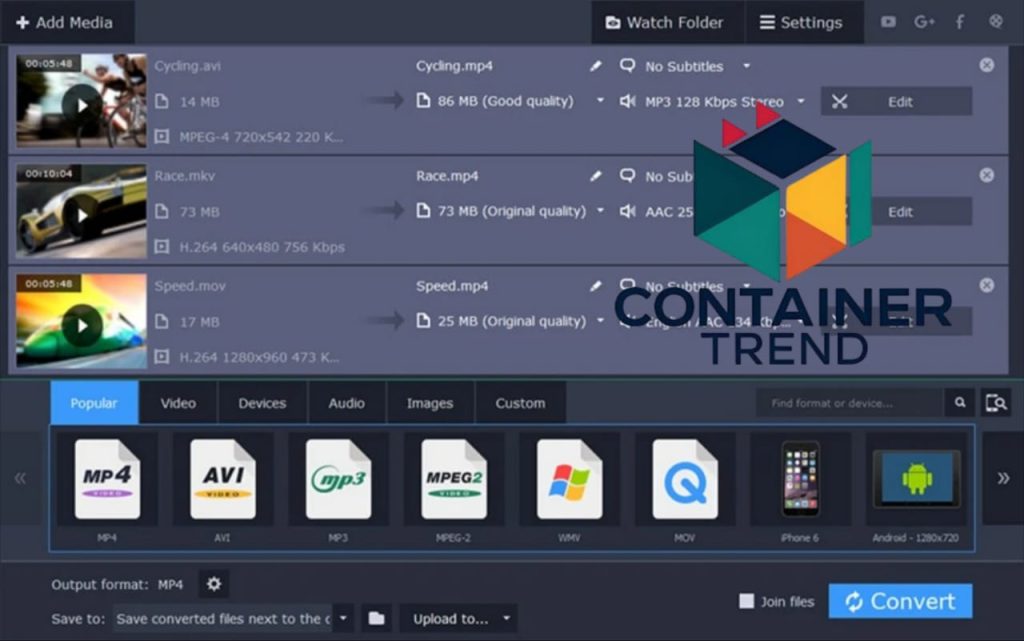Viewport: 1024px width, 641px height.
Task: Rename Speed.mp4 with the pencil icon
Action: tap(596, 286)
